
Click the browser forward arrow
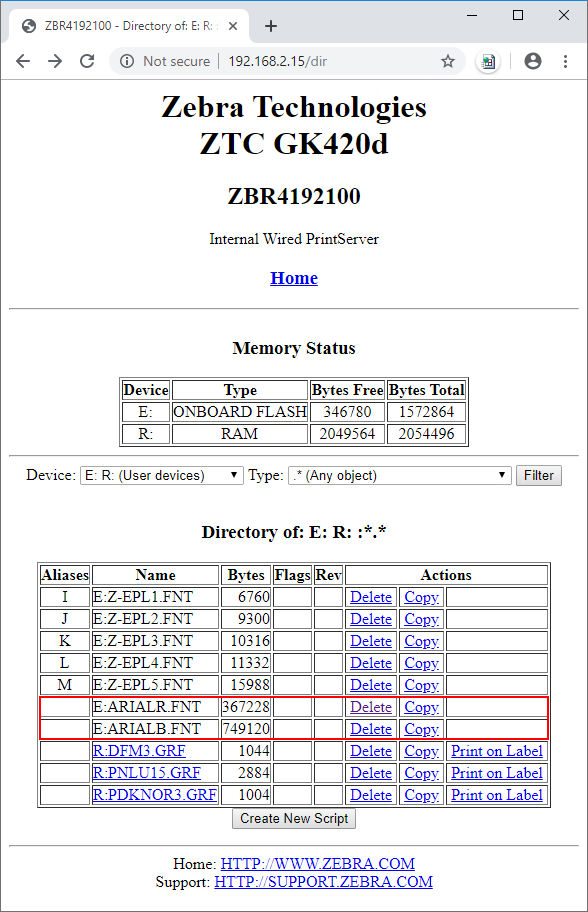55,61
